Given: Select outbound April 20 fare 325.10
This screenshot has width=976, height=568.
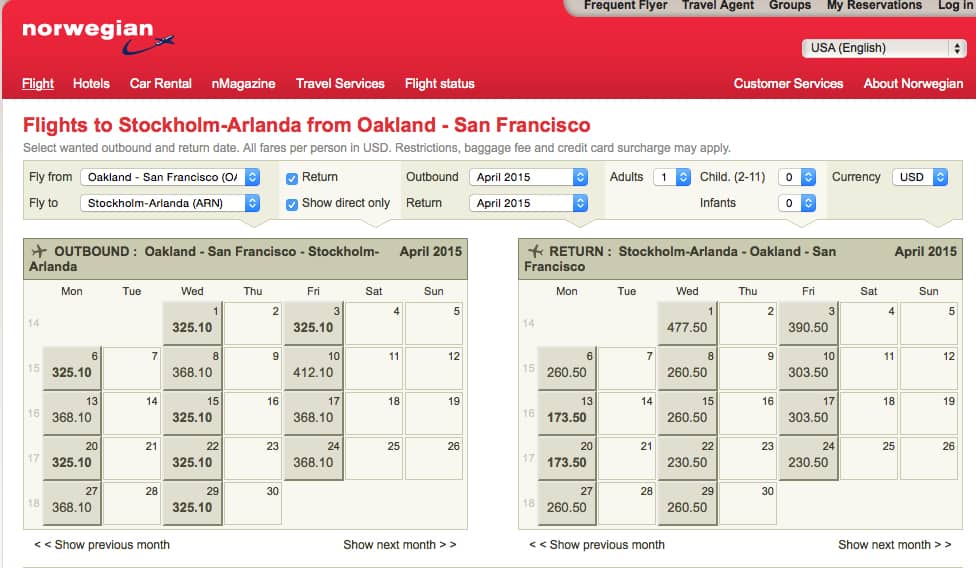Looking at the screenshot, I should click(72, 459).
